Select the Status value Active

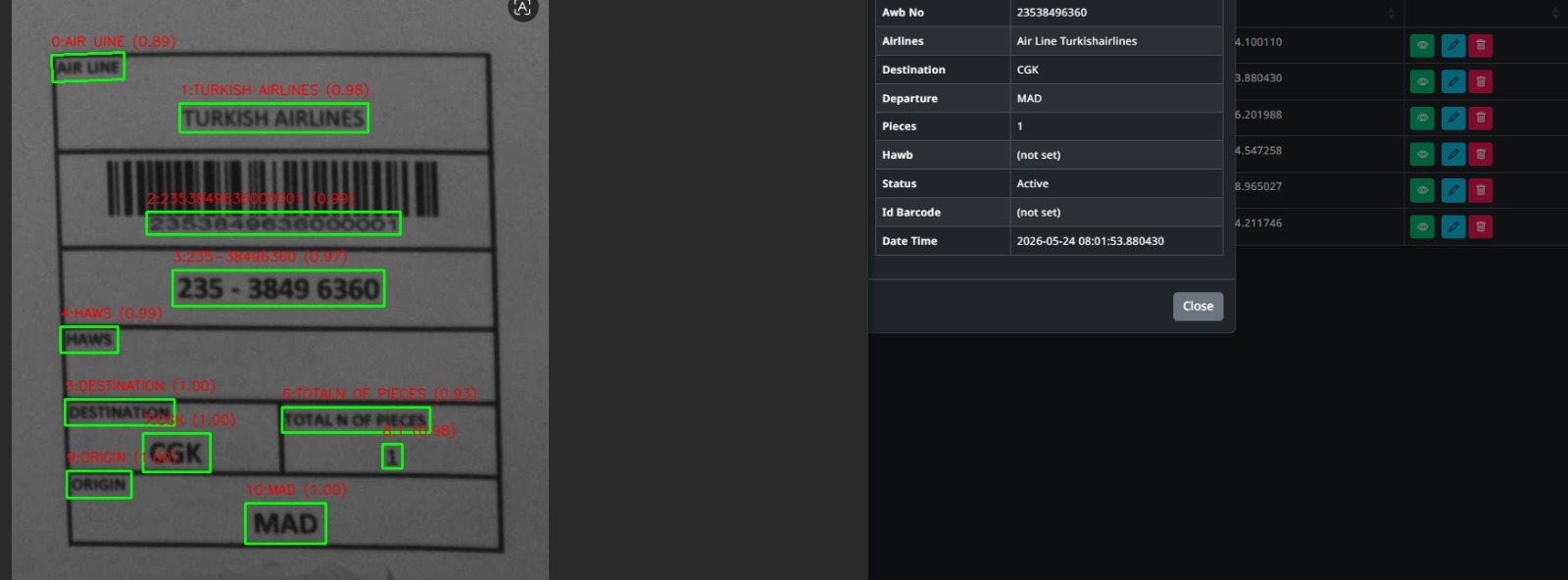(1032, 183)
